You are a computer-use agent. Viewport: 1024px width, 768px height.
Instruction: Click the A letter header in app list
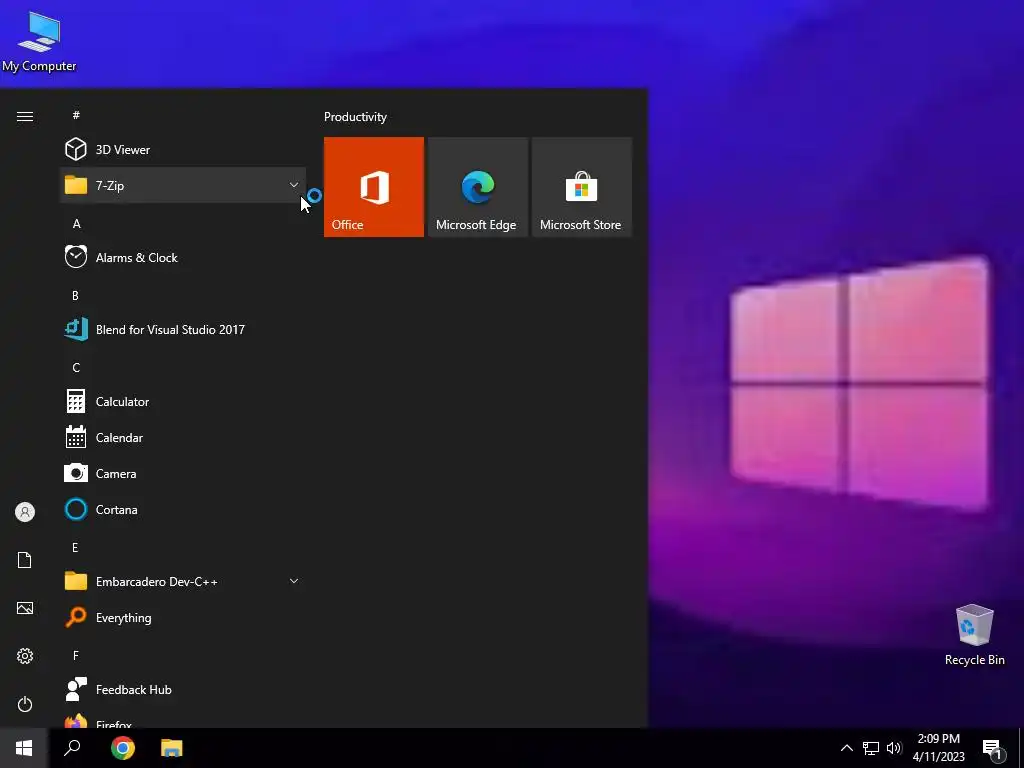point(76,223)
